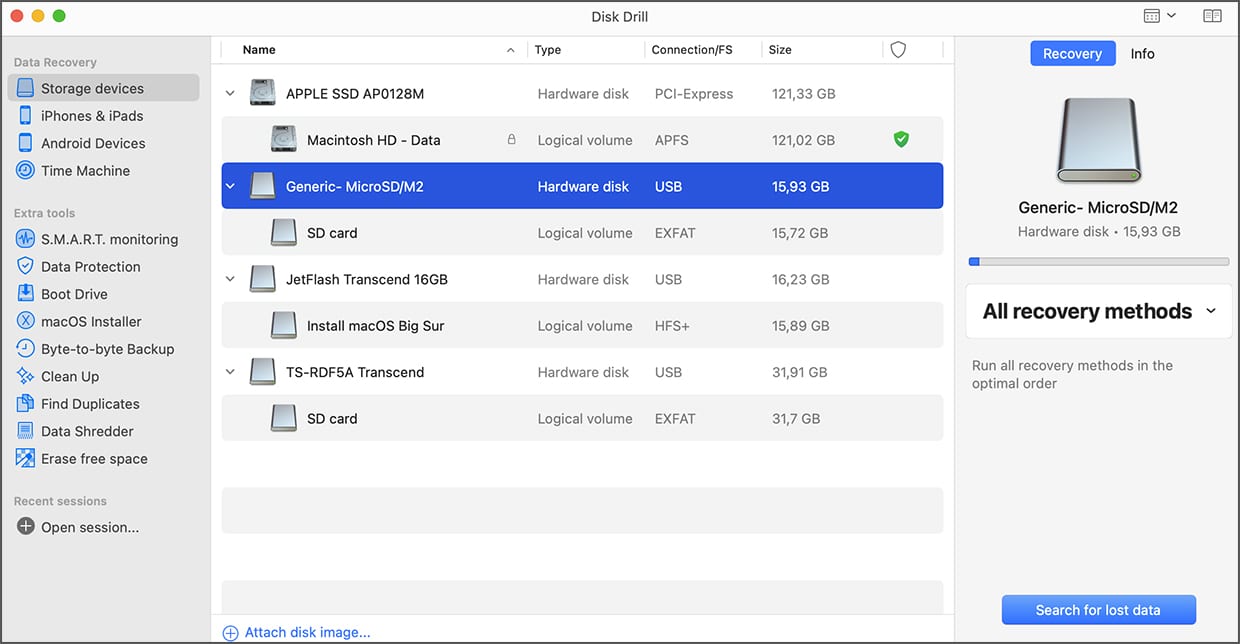
Task: Click the Macintosh HD - Data volume icon
Action: [x=284, y=140]
